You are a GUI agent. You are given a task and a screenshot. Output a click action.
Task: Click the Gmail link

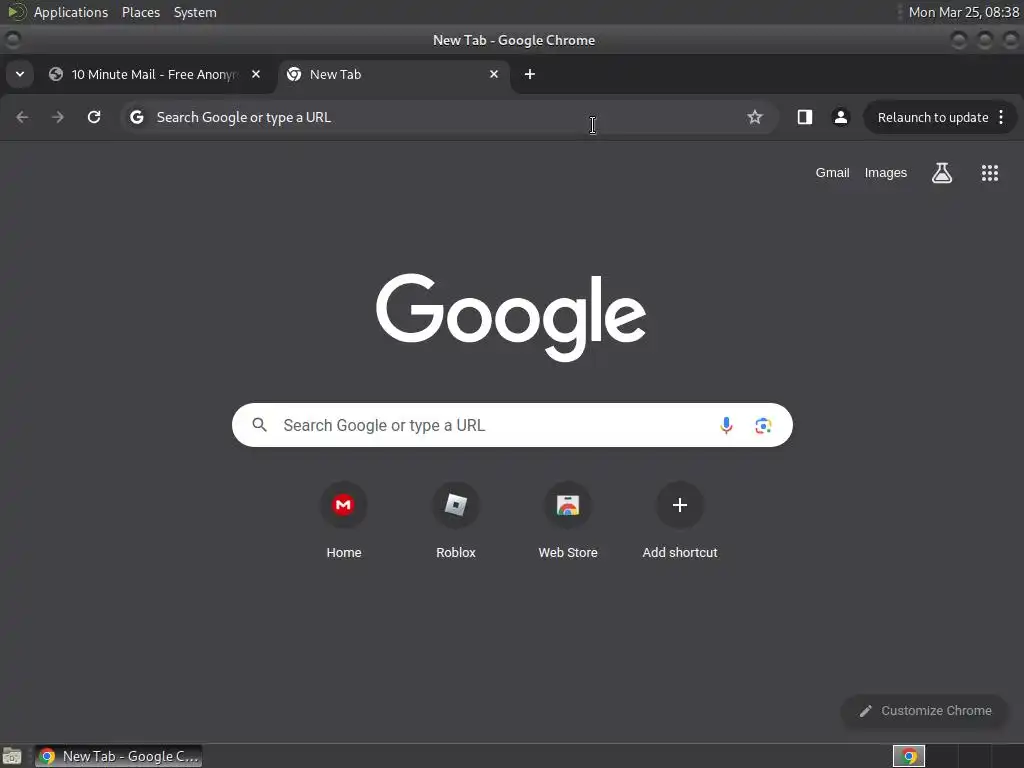(832, 173)
